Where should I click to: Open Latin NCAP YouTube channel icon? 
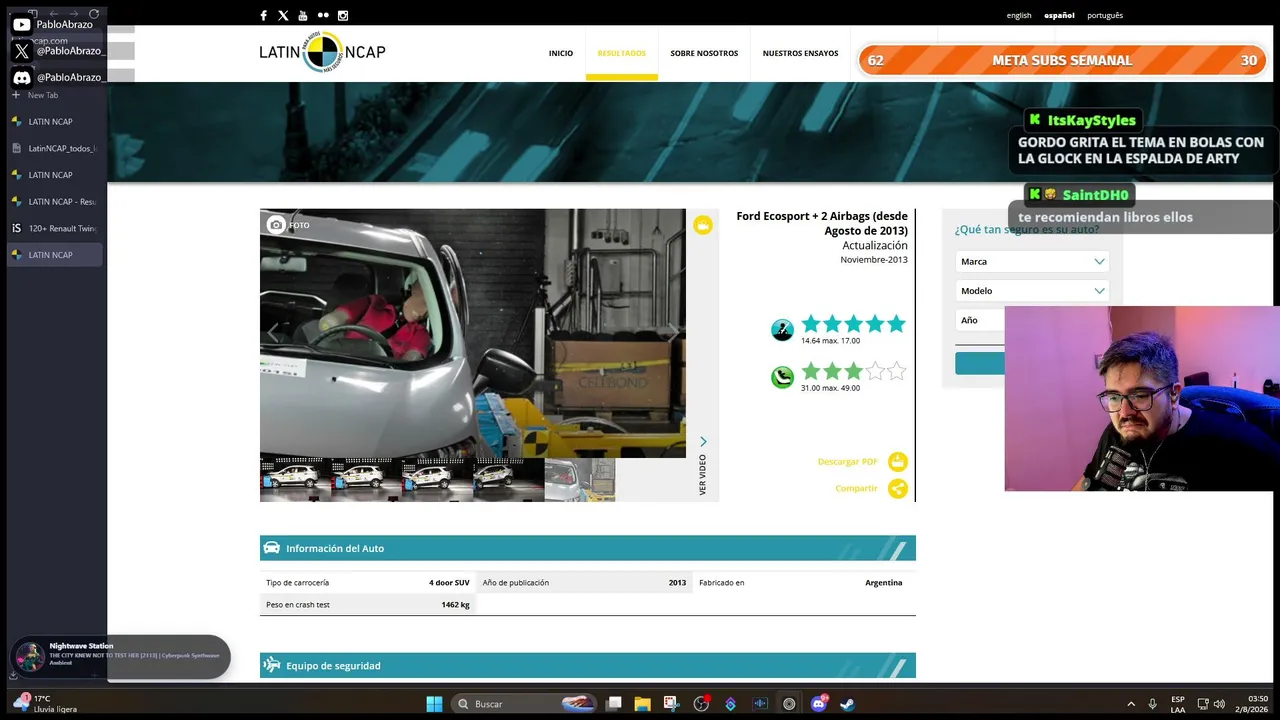click(x=303, y=15)
